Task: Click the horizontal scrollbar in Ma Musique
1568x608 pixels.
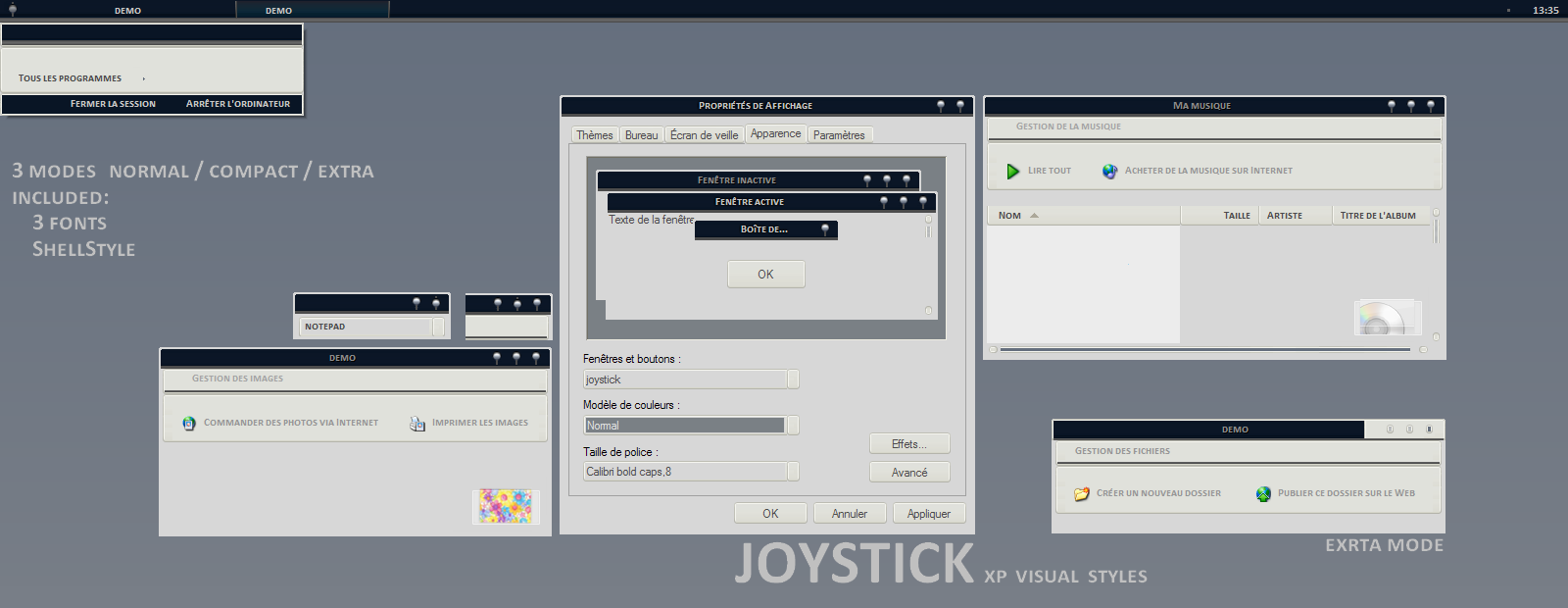Action: [x=1205, y=349]
